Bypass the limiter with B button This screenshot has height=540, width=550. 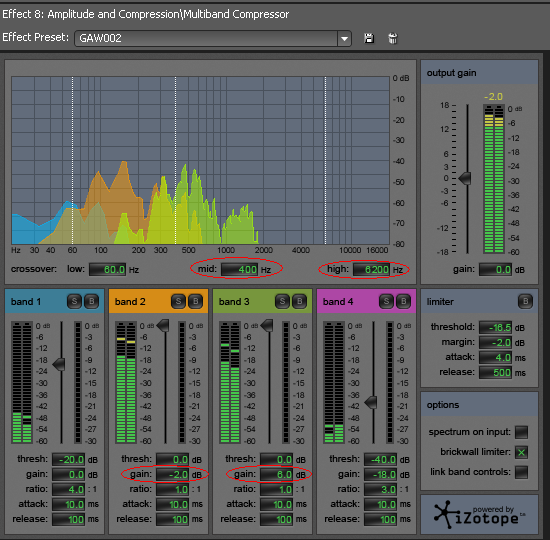[525, 301]
